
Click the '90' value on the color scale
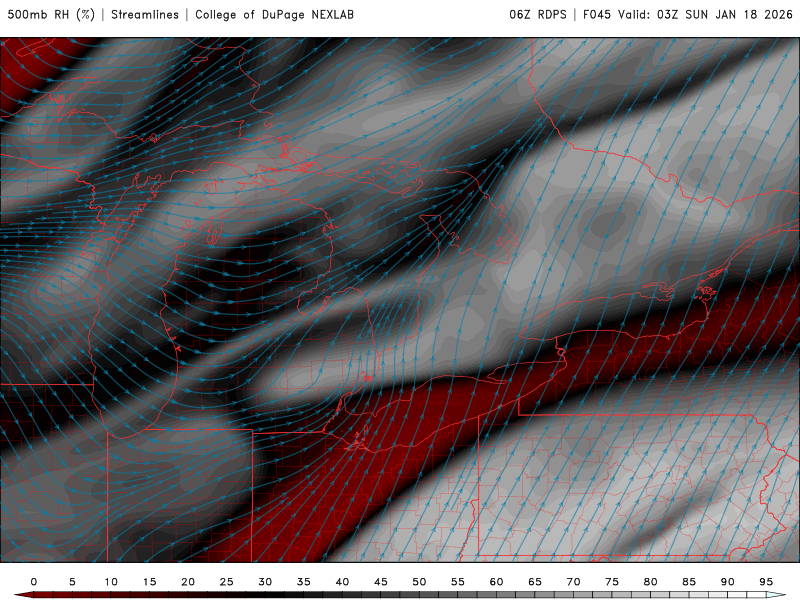click(727, 582)
